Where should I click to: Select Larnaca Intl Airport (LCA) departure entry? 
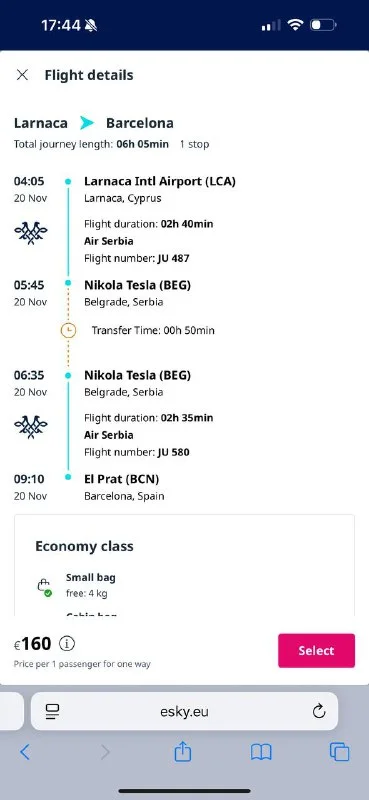pyautogui.click(x=160, y=181)
